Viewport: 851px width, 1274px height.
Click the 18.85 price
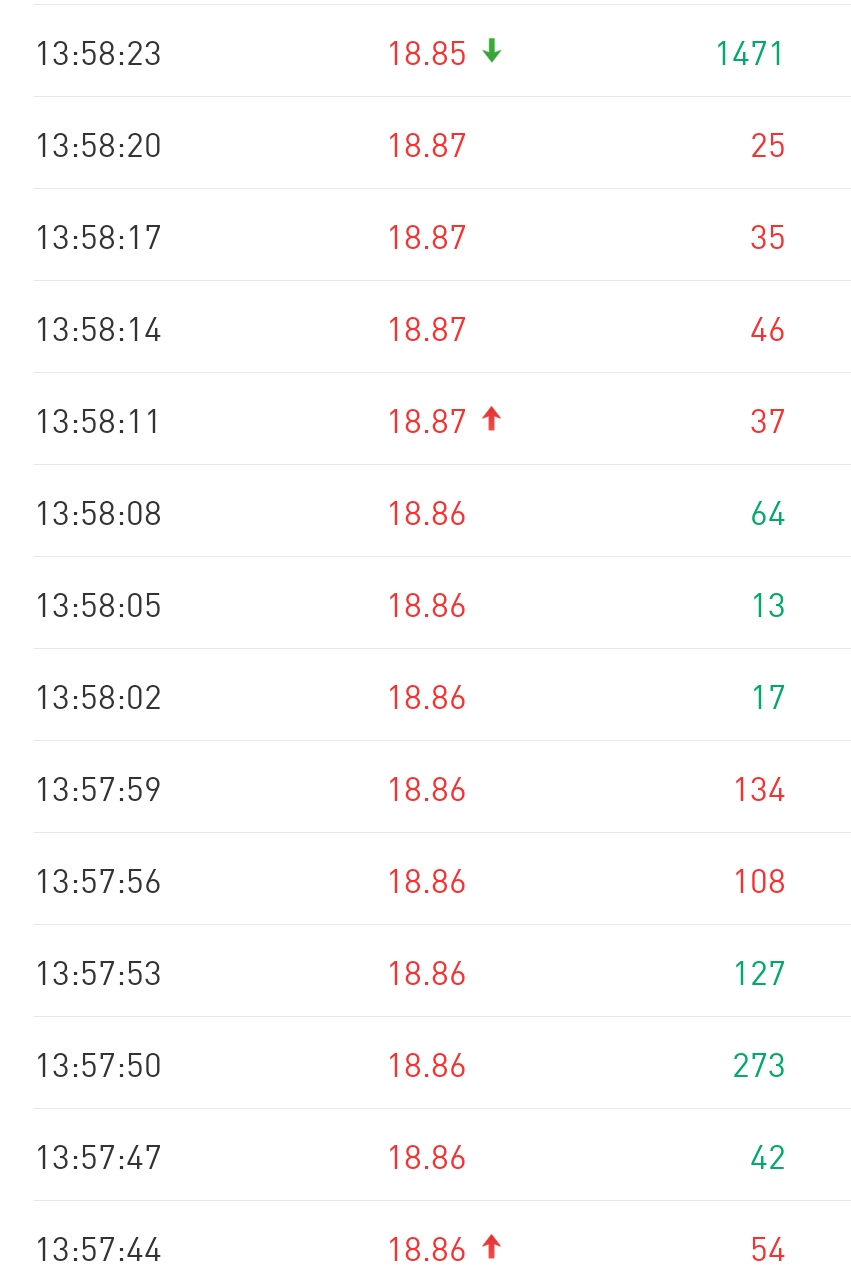tap(427, 54)
